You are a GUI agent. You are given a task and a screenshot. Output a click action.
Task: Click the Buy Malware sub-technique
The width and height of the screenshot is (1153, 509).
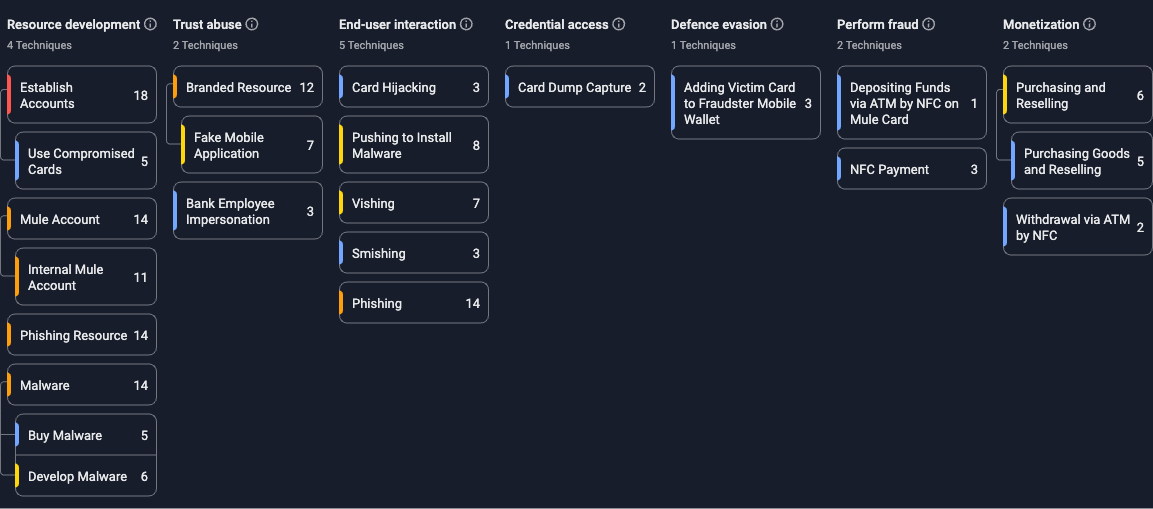tap(86, 435)
